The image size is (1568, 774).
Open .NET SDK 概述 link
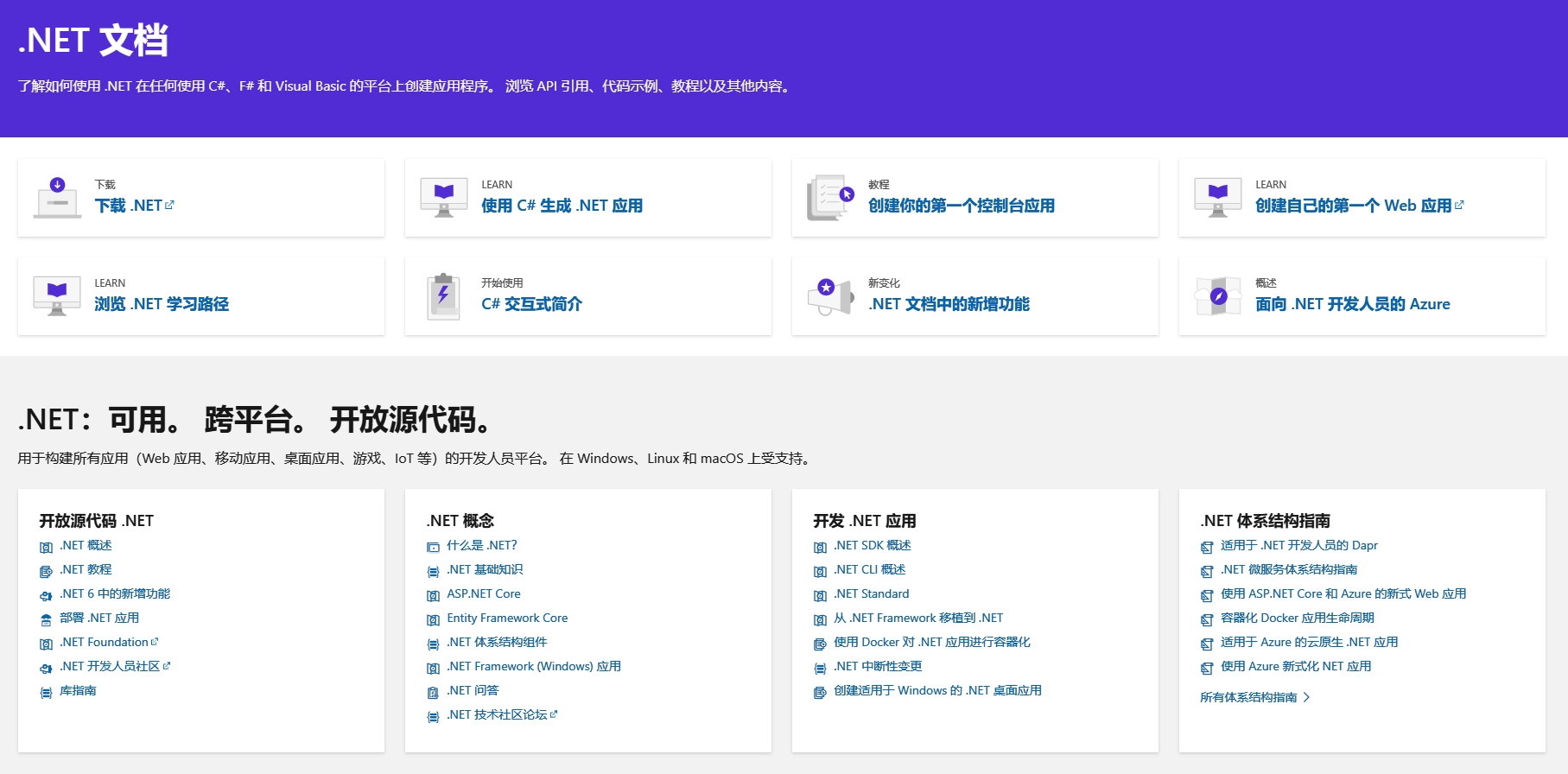(872, 545)
